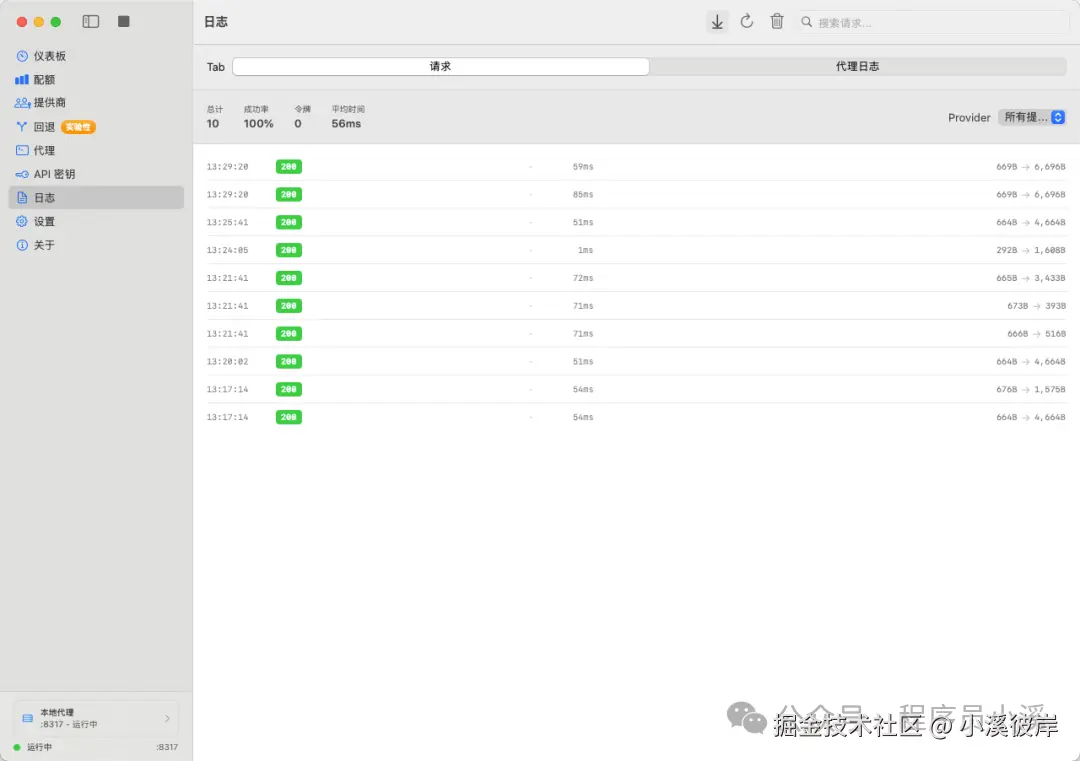Select the log row at 13:25:41
This screenshot has width=1080, height=761.
(636, 222)
